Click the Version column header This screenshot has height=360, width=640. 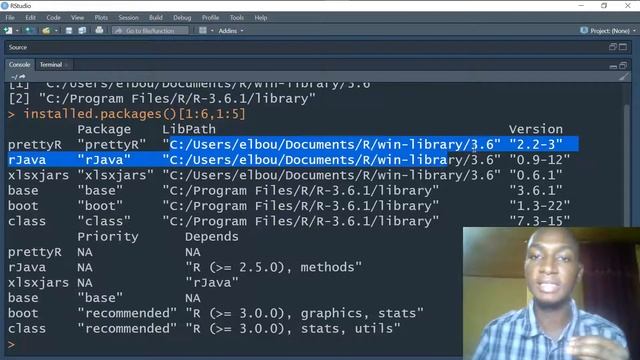click(x=536, y=129)
